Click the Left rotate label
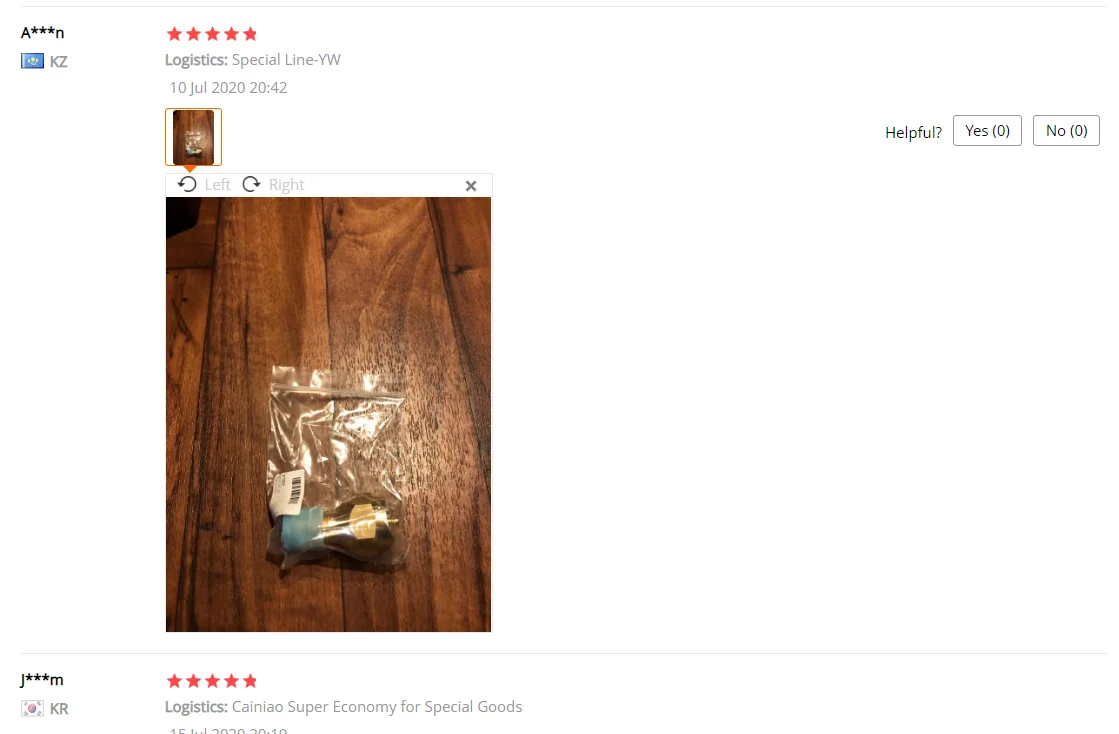This screenshot has width=1119, height=734. 217,185
